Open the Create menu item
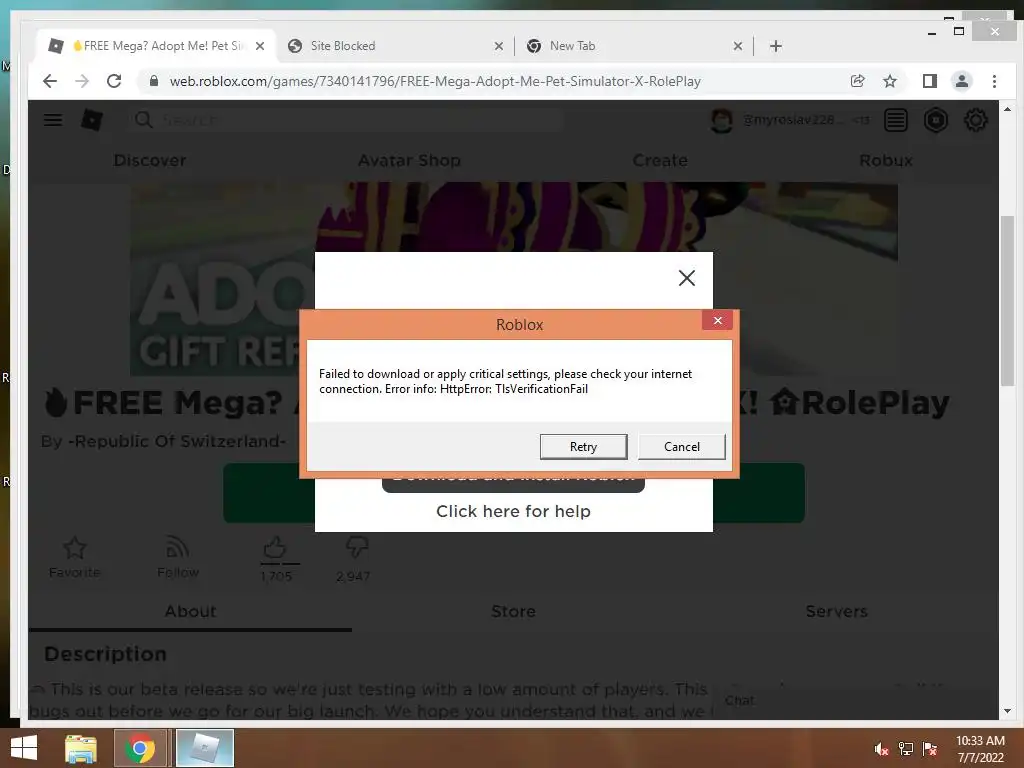This screenshot has height=768, width=1024. (660, 160)
